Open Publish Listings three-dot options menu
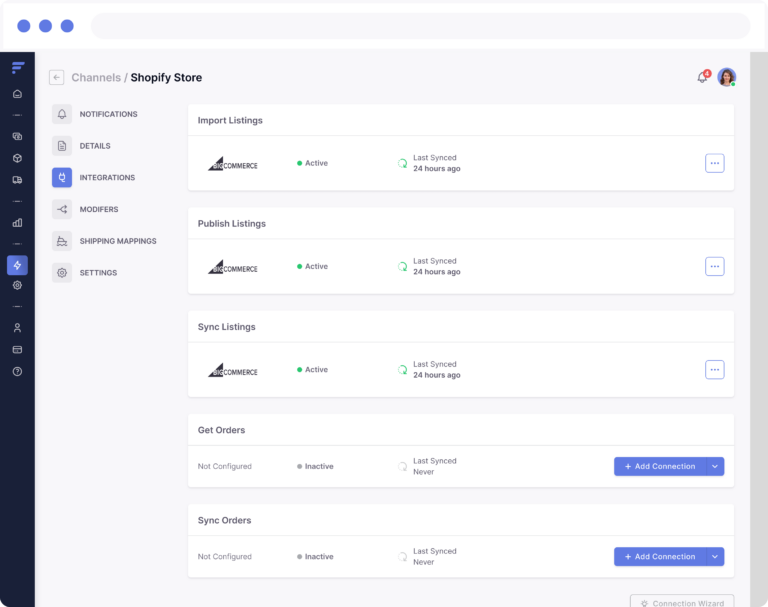The height and width of the screenshot is (607, 768). point(714,266)
